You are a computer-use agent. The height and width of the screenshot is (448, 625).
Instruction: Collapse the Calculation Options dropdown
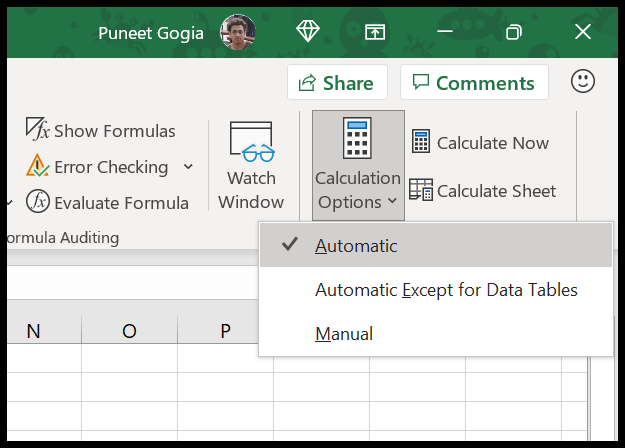tap(358, 165)
